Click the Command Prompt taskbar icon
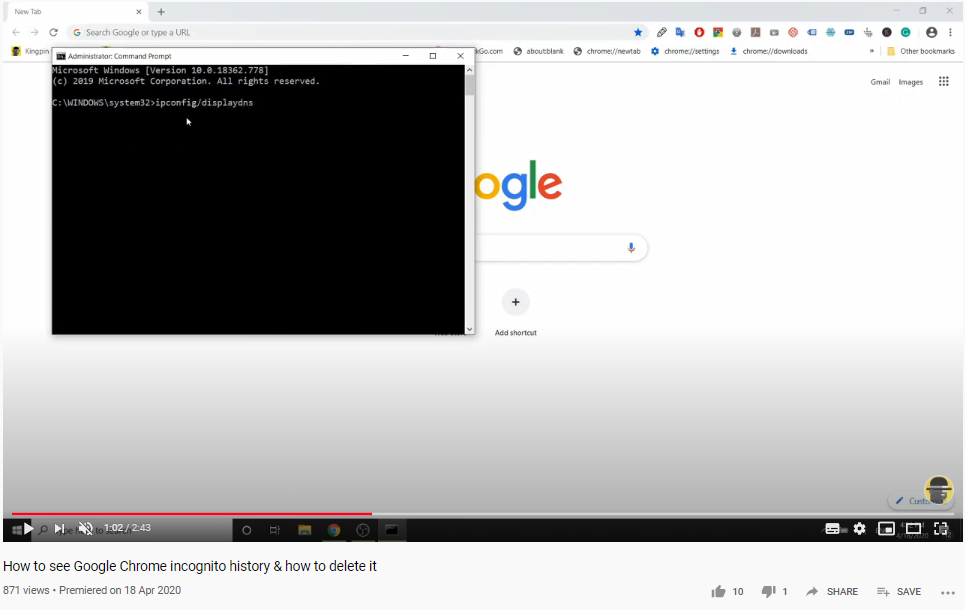965x610 pixels. [x=391, y=530]
